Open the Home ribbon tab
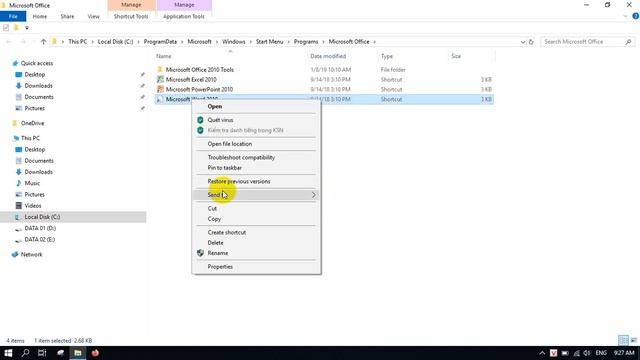This screenshot has width=640, height=360. click(x=40, y=16)
